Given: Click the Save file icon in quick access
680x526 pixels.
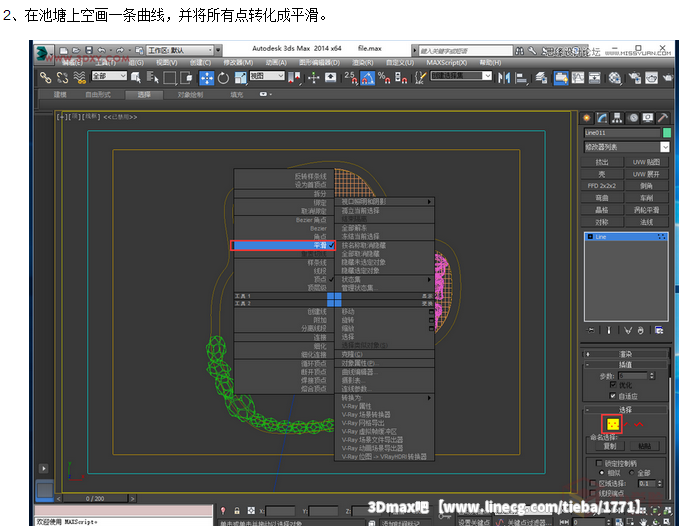Looking at the screenshot, I should click(x=89, y=50).
